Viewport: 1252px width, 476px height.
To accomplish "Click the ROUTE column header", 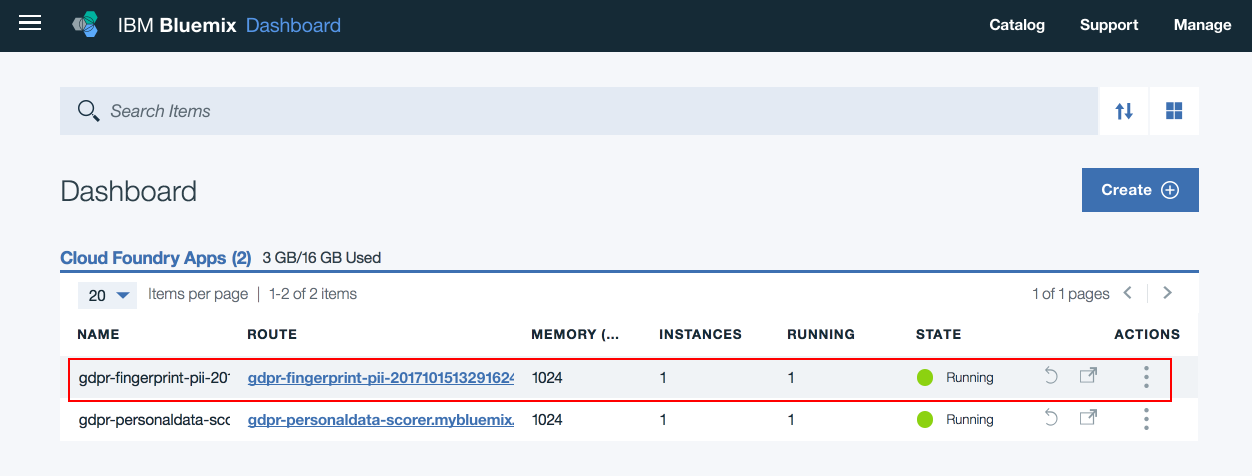I will (272, 334).
